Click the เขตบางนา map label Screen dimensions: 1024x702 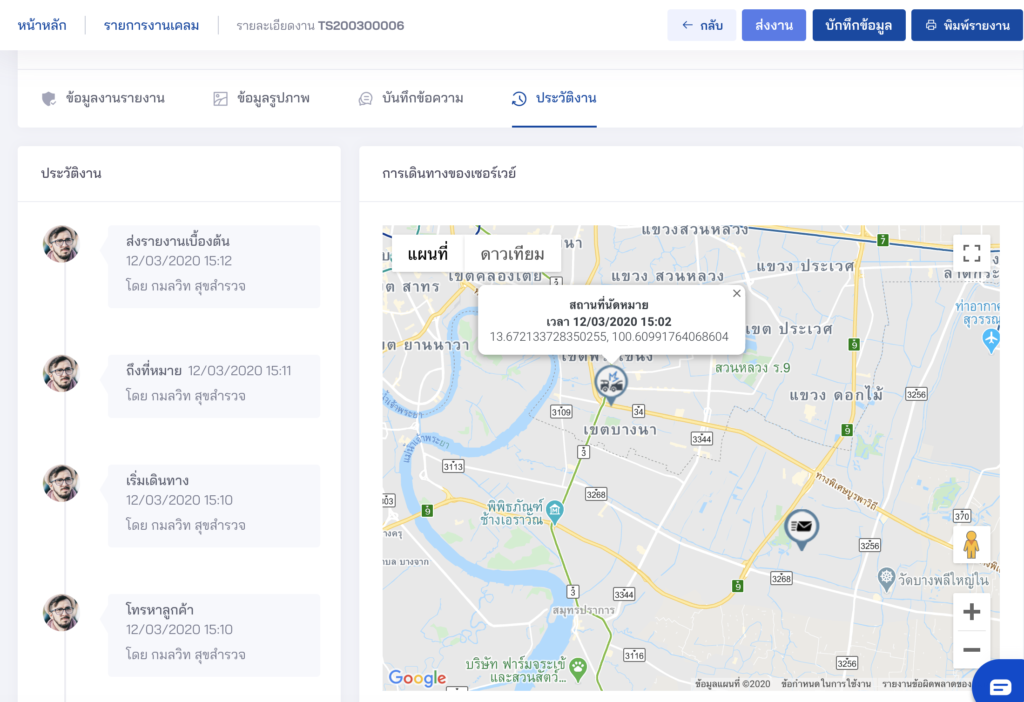(x=620, y=430)
